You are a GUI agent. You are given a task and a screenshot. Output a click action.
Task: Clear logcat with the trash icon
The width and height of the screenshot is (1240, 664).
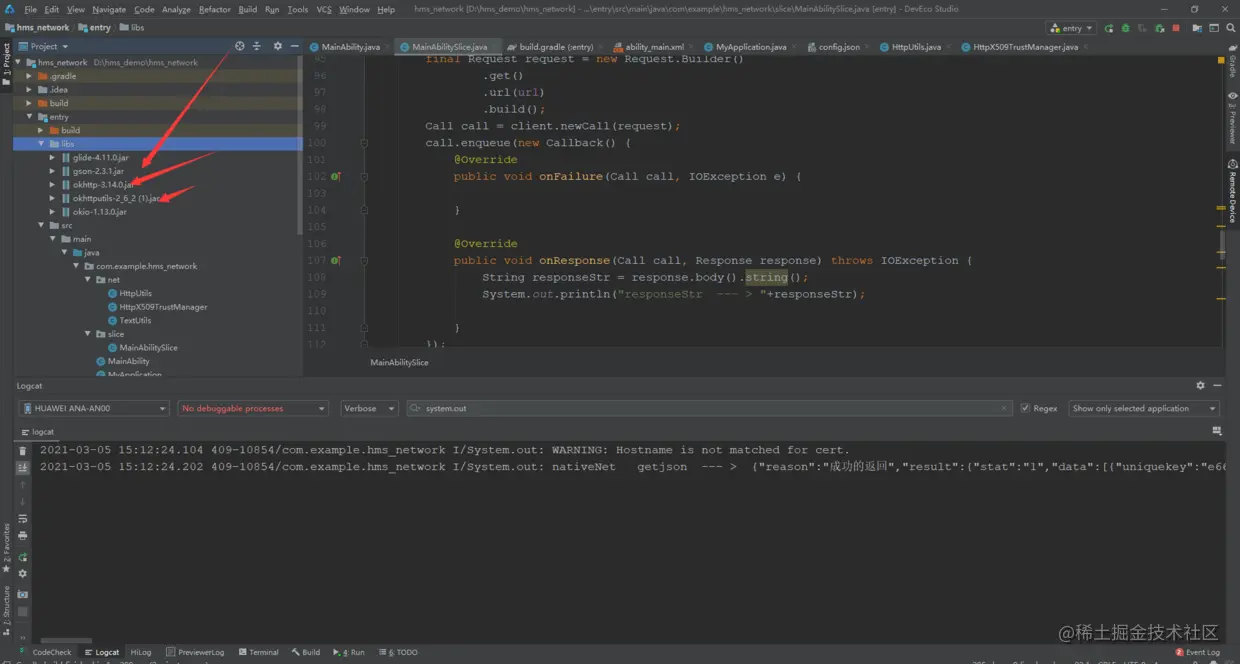pos(22,451)
